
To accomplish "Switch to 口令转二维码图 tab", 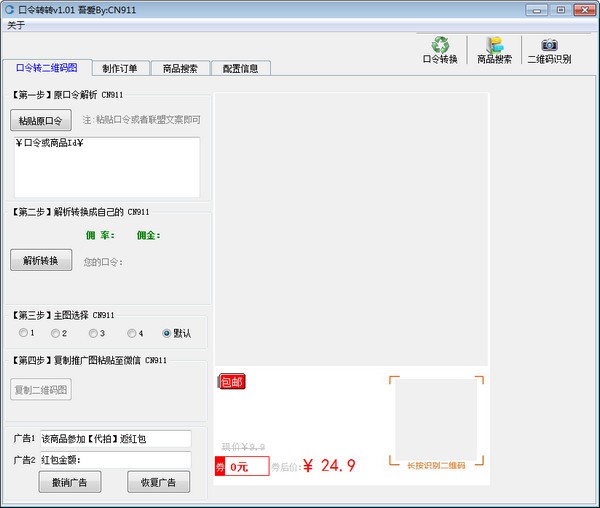I will click(x=47, y=68).
